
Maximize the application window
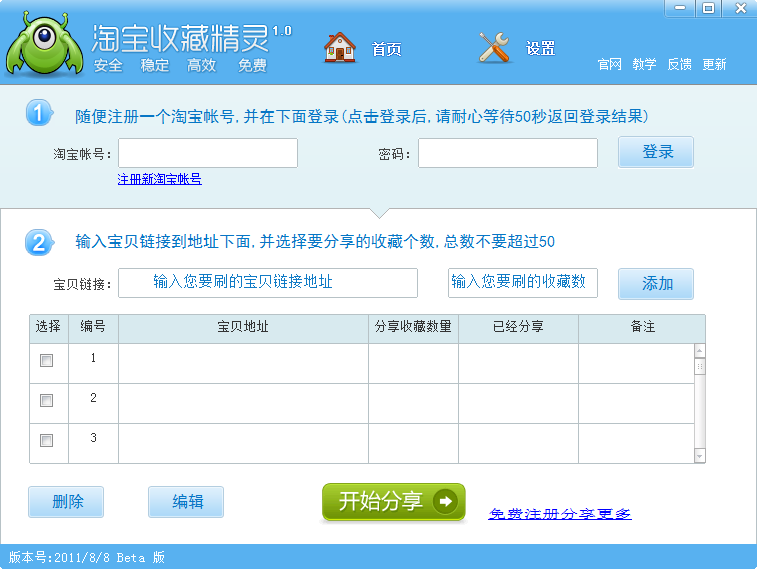tap(708, 8)
